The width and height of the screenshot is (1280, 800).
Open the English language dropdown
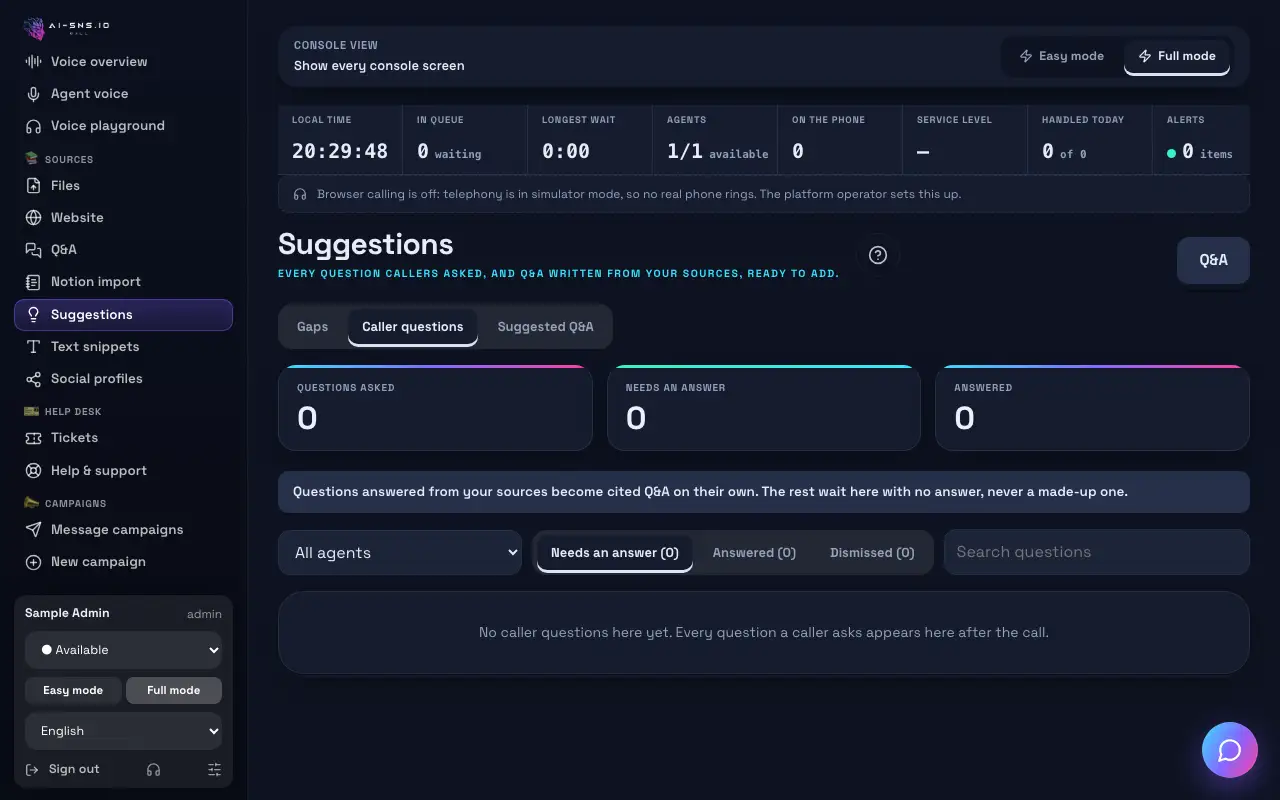coord(123,731)
